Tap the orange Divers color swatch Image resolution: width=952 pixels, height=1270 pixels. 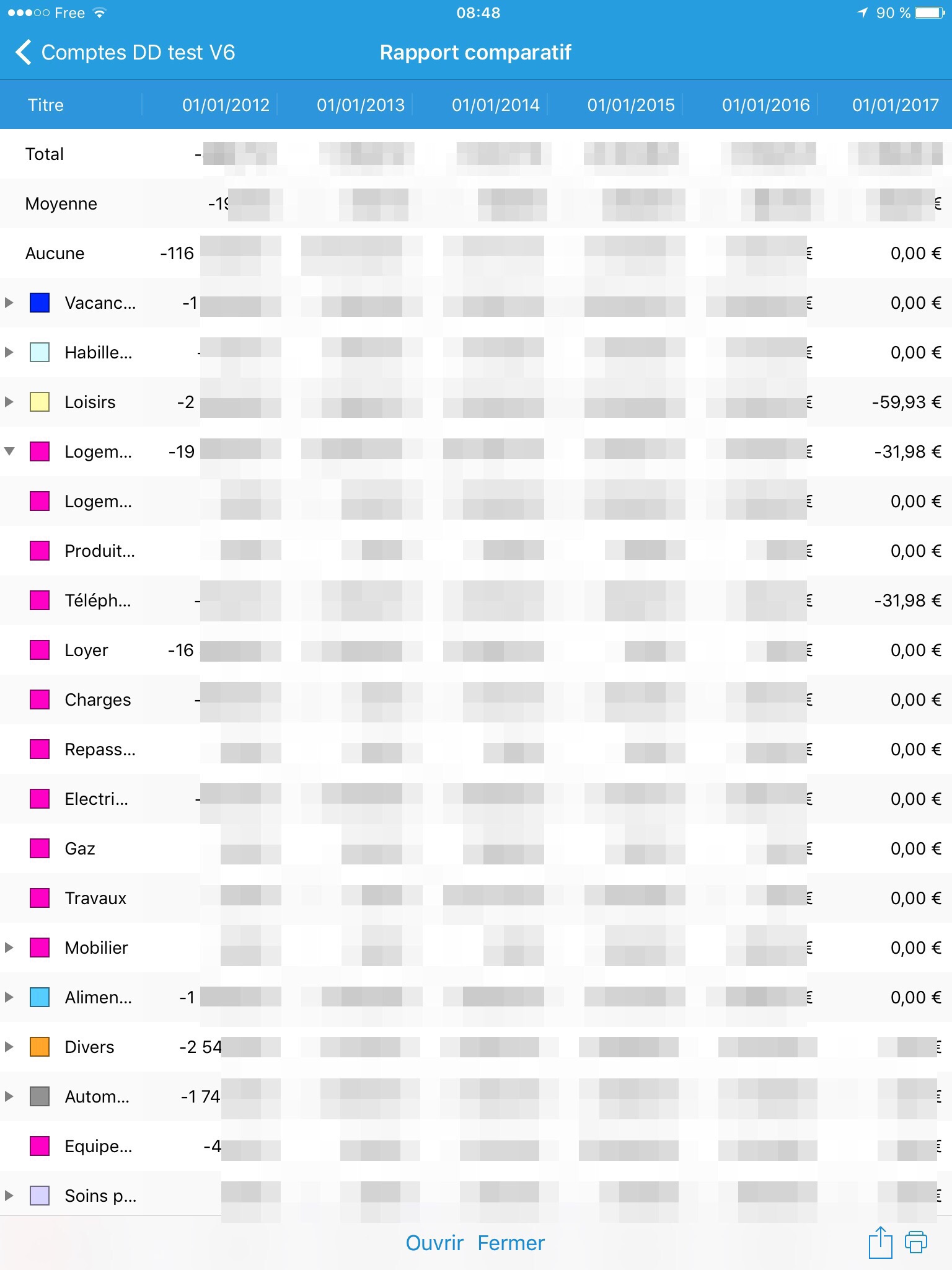40,1047
